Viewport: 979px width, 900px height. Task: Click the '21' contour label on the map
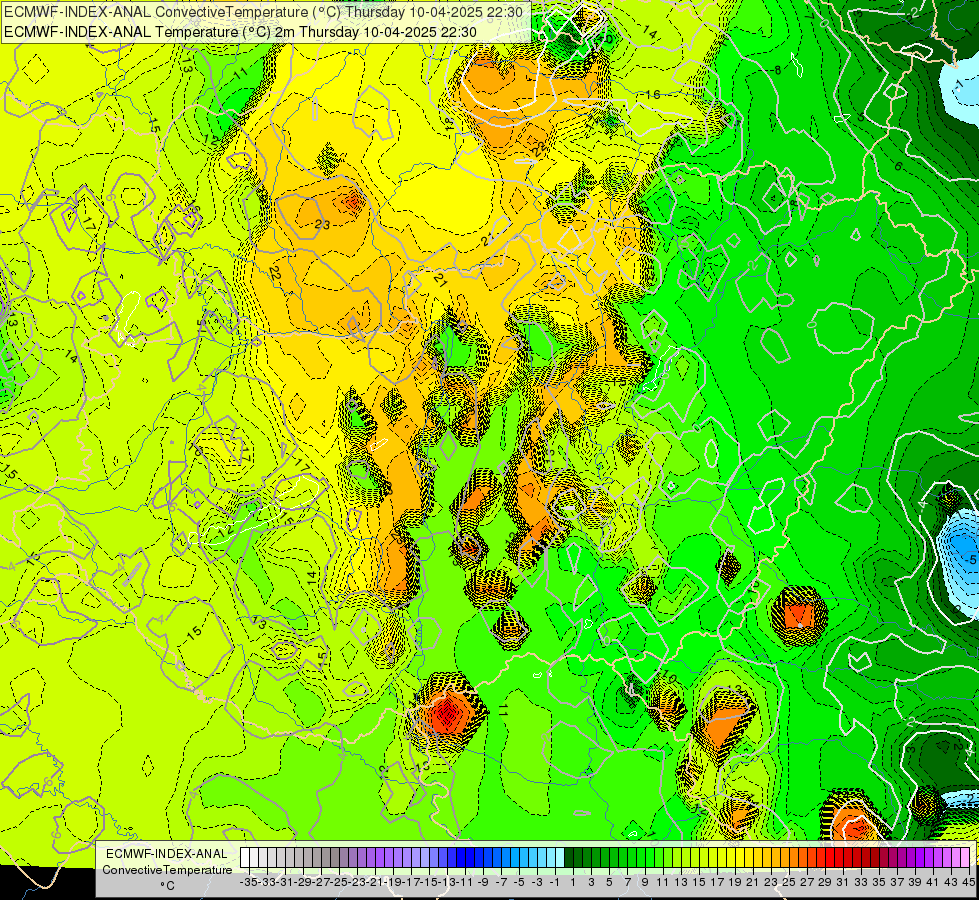click(x=441, y=280)
